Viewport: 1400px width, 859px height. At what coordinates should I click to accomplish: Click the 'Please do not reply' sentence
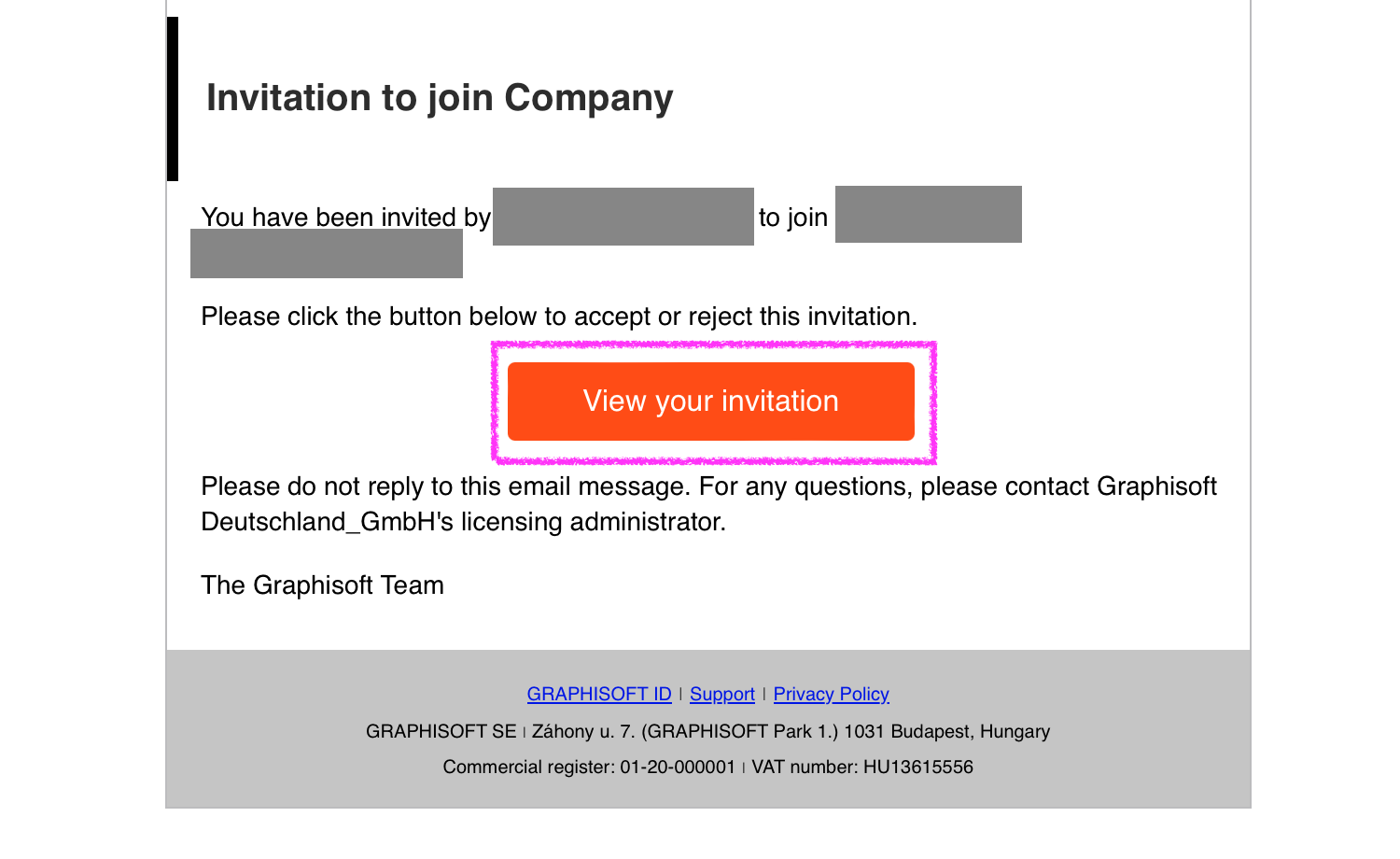[x=708, y=486]
